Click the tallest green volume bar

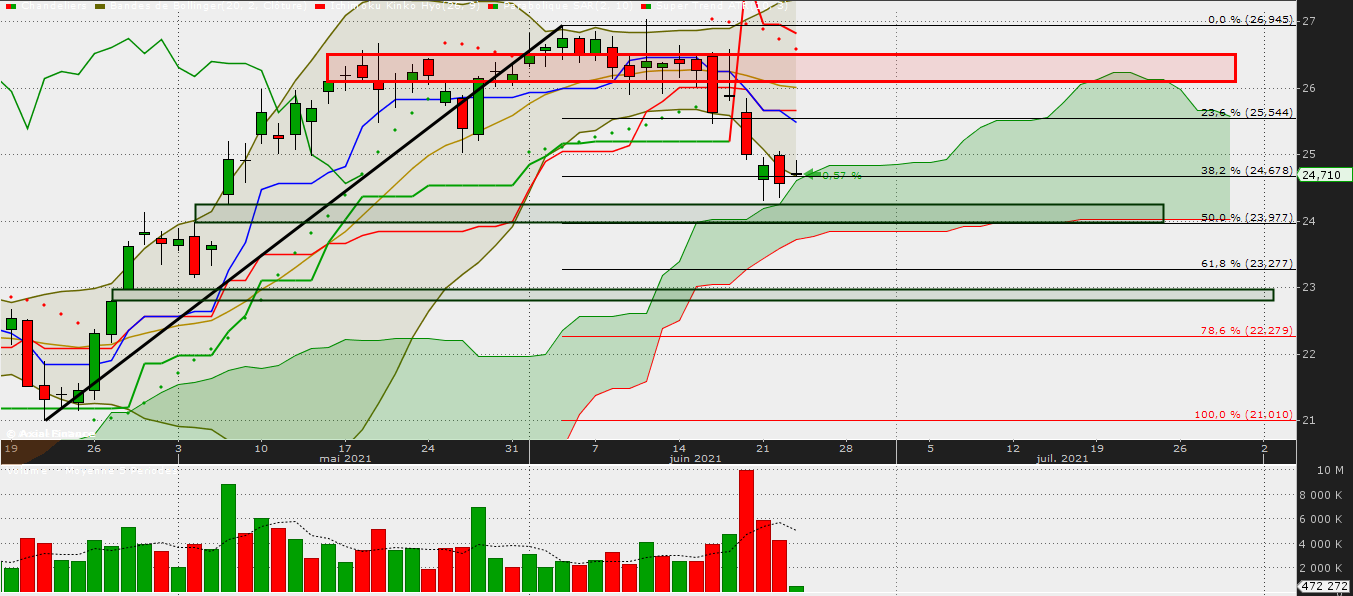coord(228,538)
